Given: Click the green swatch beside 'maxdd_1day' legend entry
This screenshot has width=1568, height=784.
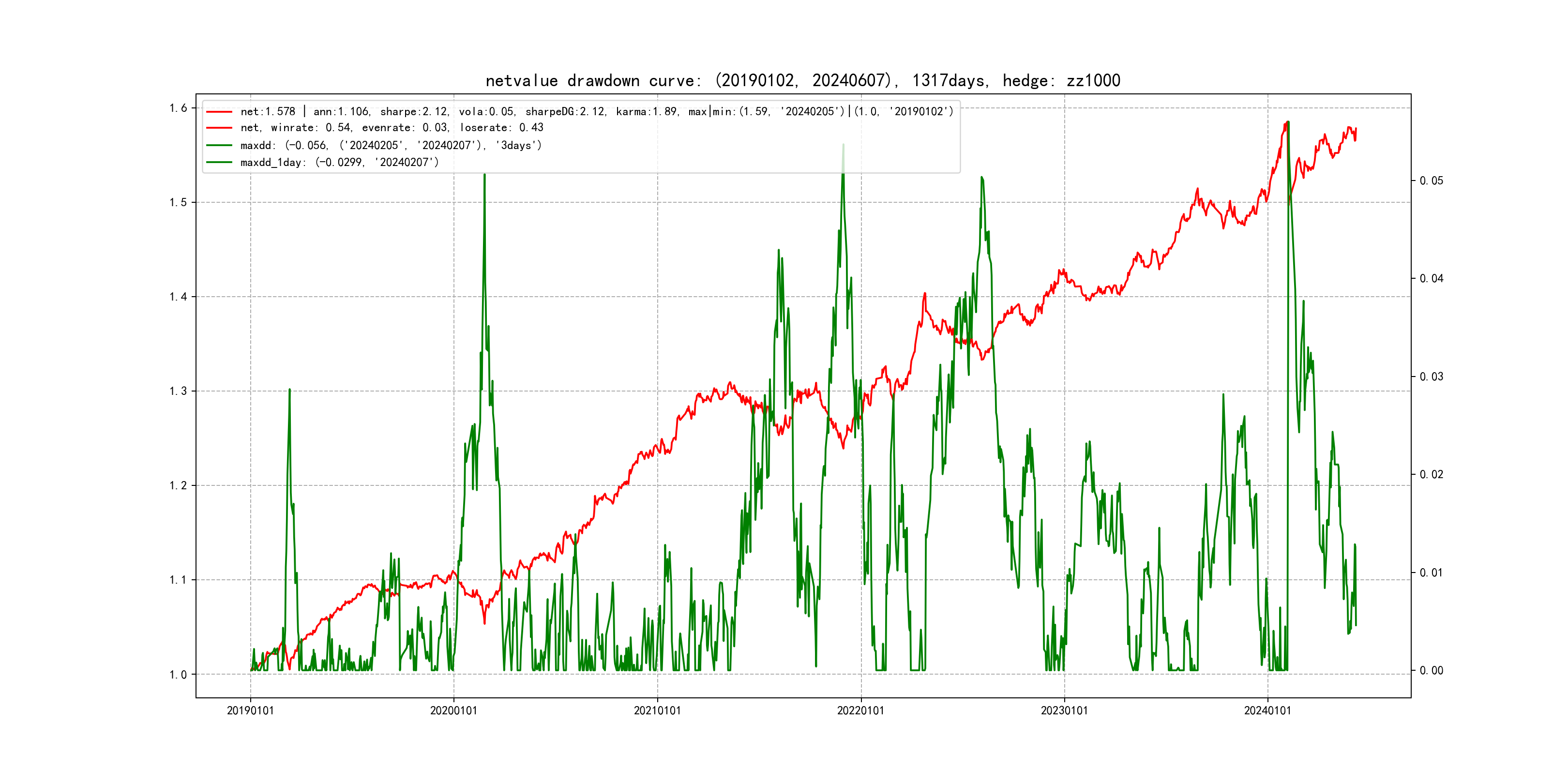Looking at the screenshot, I should click(x=219, y=163).
